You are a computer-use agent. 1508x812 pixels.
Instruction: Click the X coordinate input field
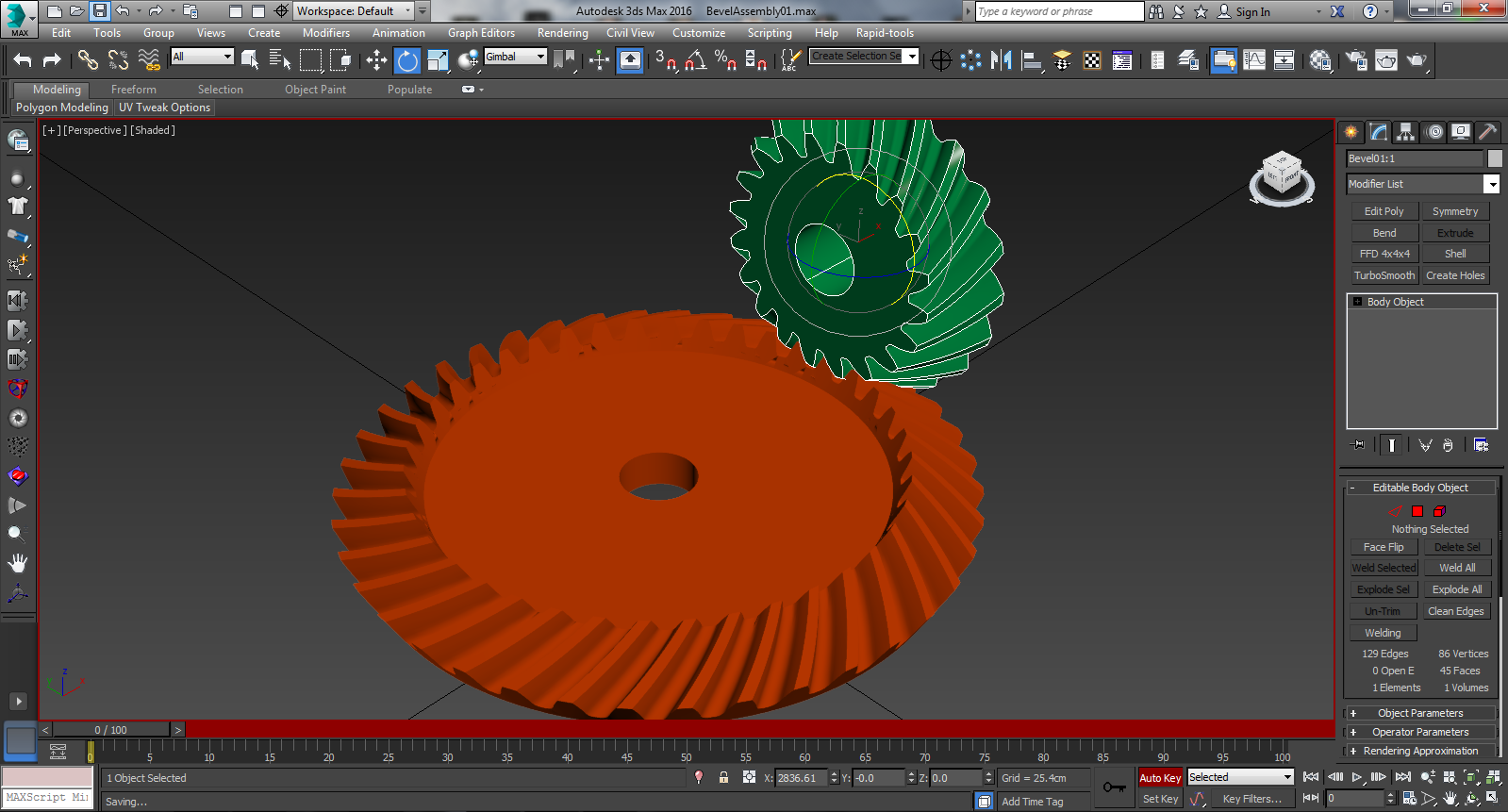[x=801, y=778]
